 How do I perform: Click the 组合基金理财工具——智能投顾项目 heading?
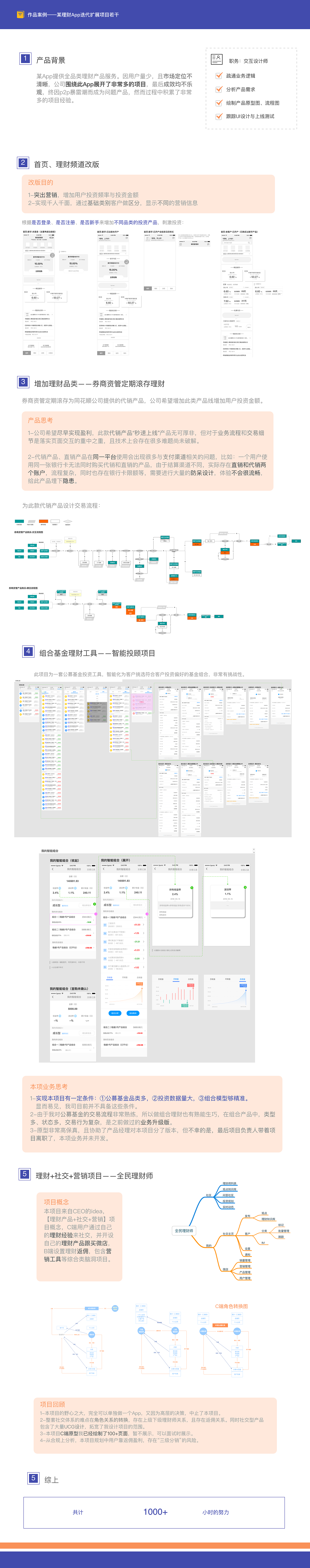pos(97,653)
